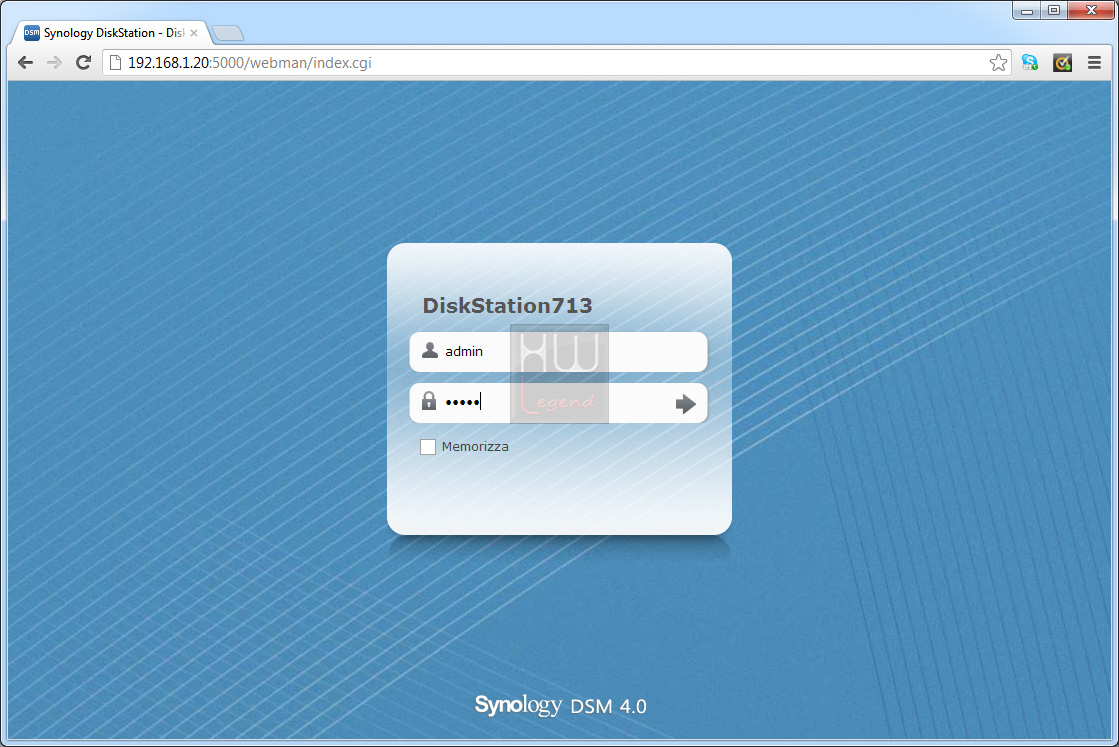Click the browser forward arrow
The width and height of the screenshot is (1119, 747).
[54, 63]
